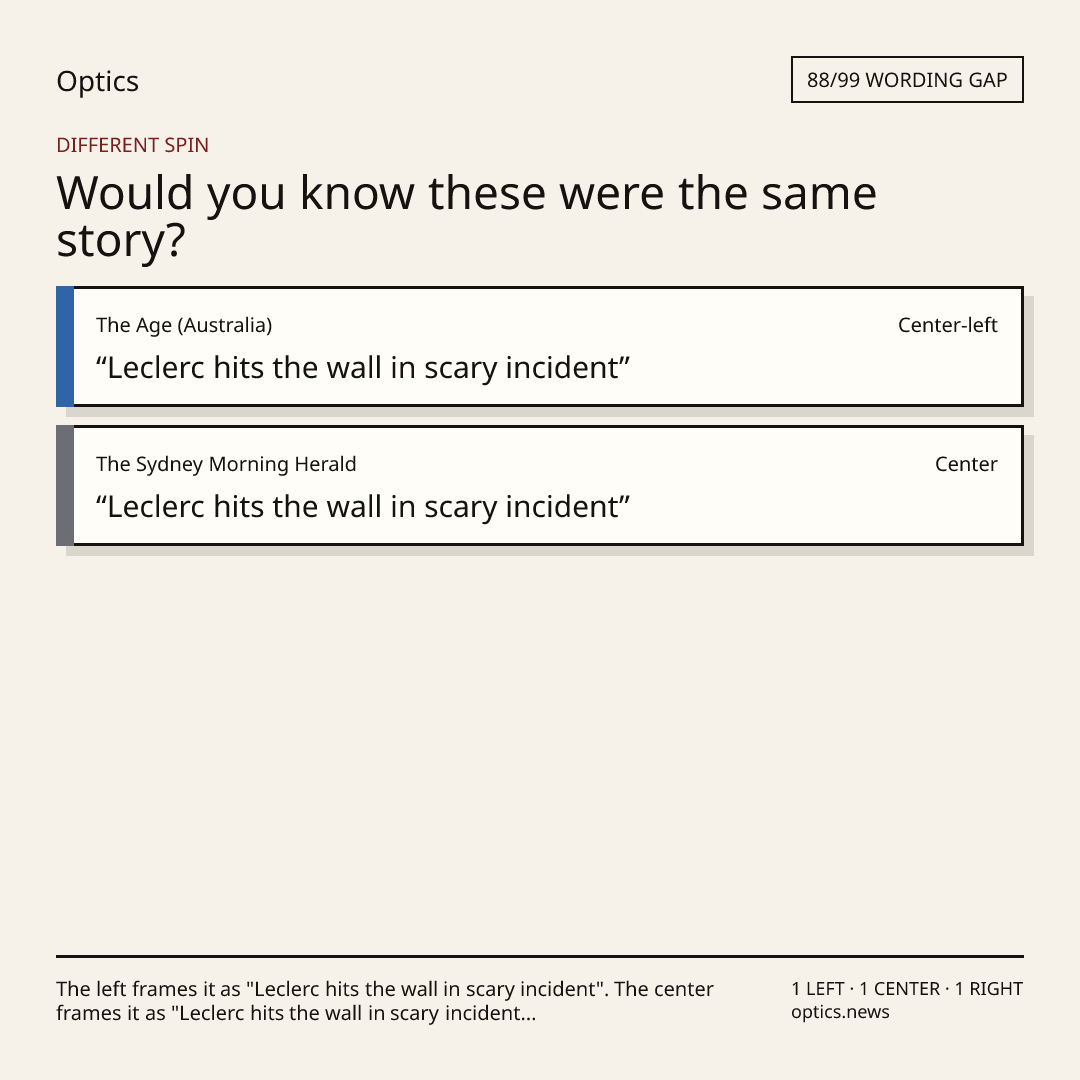This screenshot has height=1080, width=1080.
Task: Open The Age (Australia) headline card
Action: click(540, 346)
